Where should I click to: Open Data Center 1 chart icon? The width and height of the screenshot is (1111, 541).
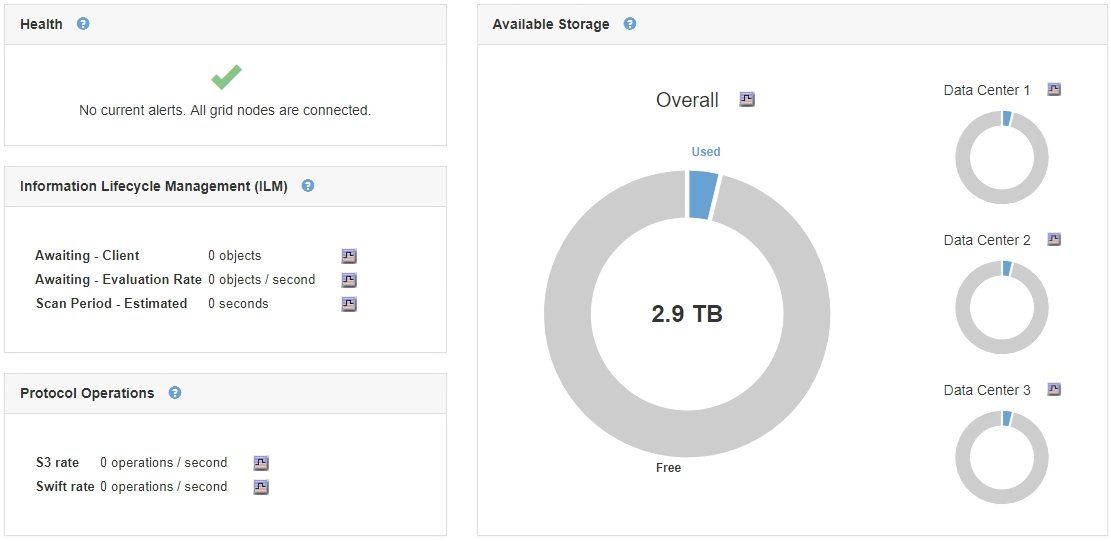(1054, 90)
